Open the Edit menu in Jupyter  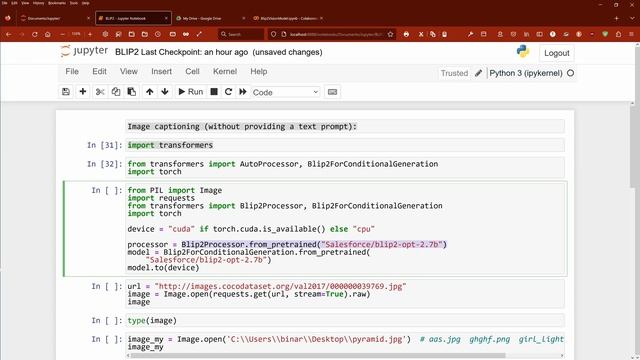pyautogui.click(x=99, y=71)
